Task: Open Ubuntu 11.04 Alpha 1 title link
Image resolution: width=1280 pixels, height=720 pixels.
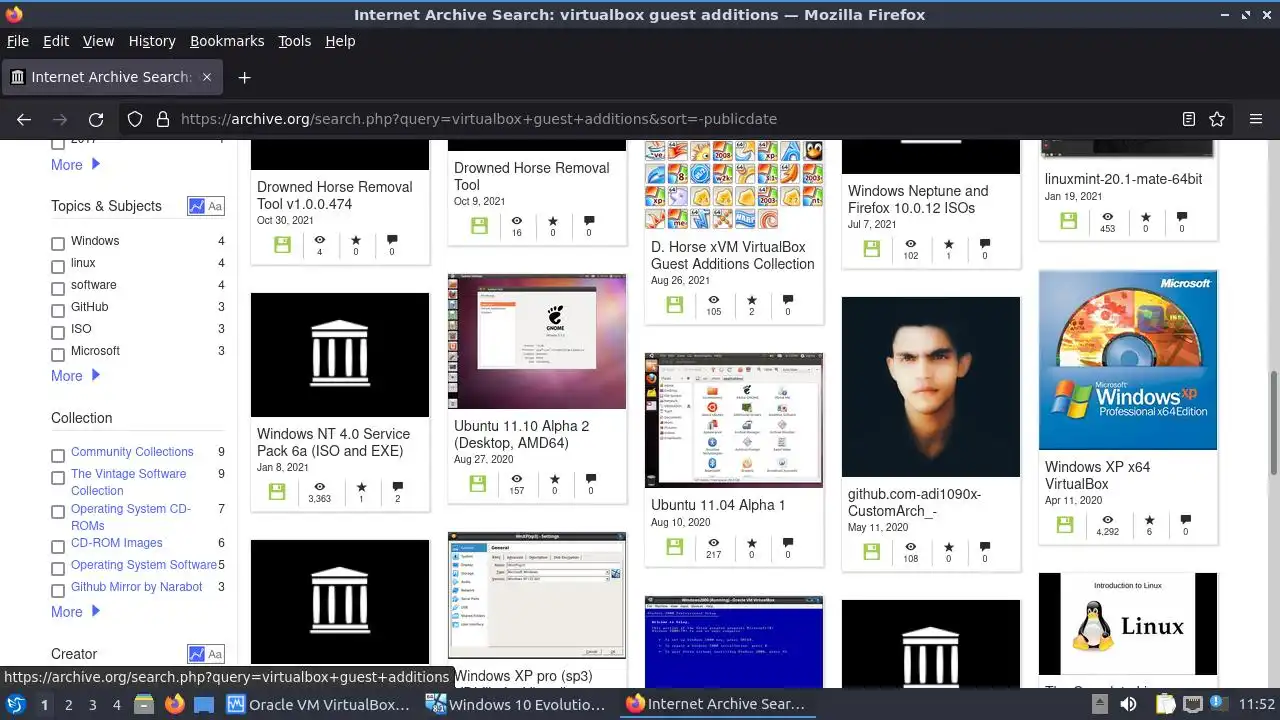Action: click(x=718, y=505)
